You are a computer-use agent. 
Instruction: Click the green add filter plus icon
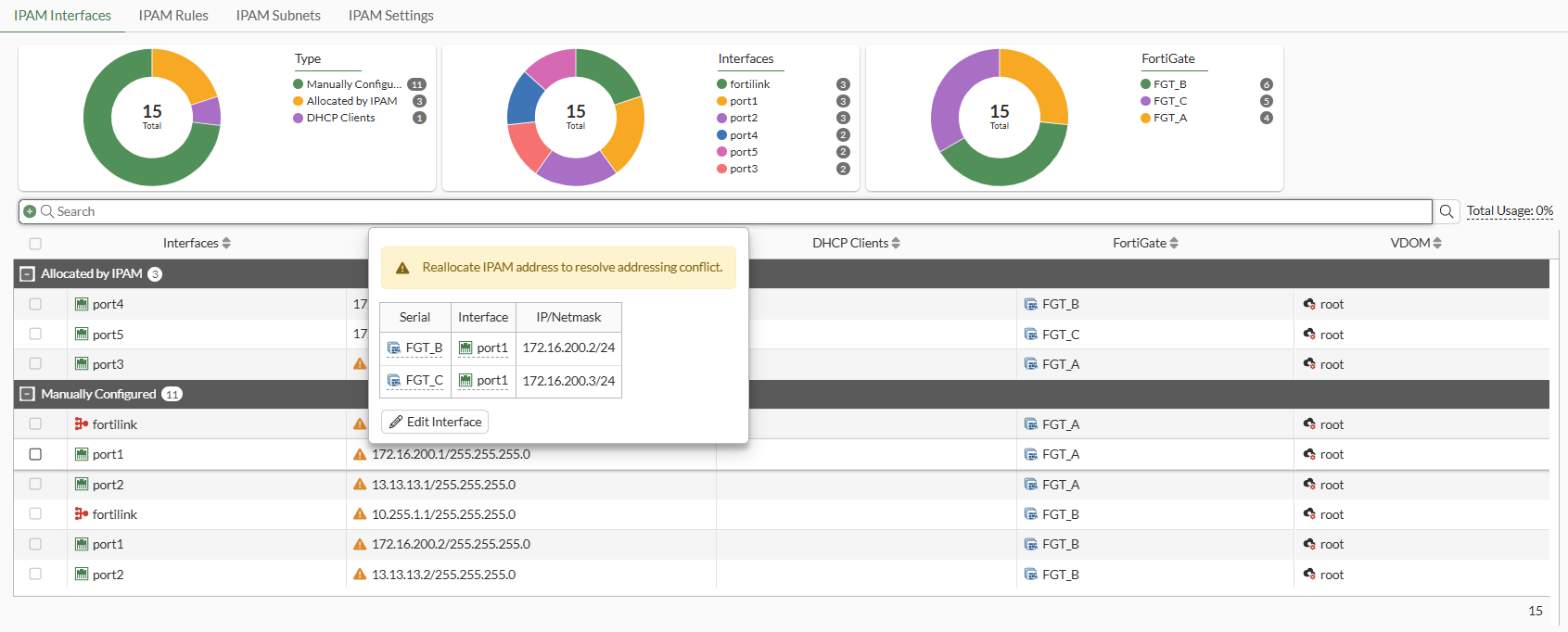pos(30,211)
